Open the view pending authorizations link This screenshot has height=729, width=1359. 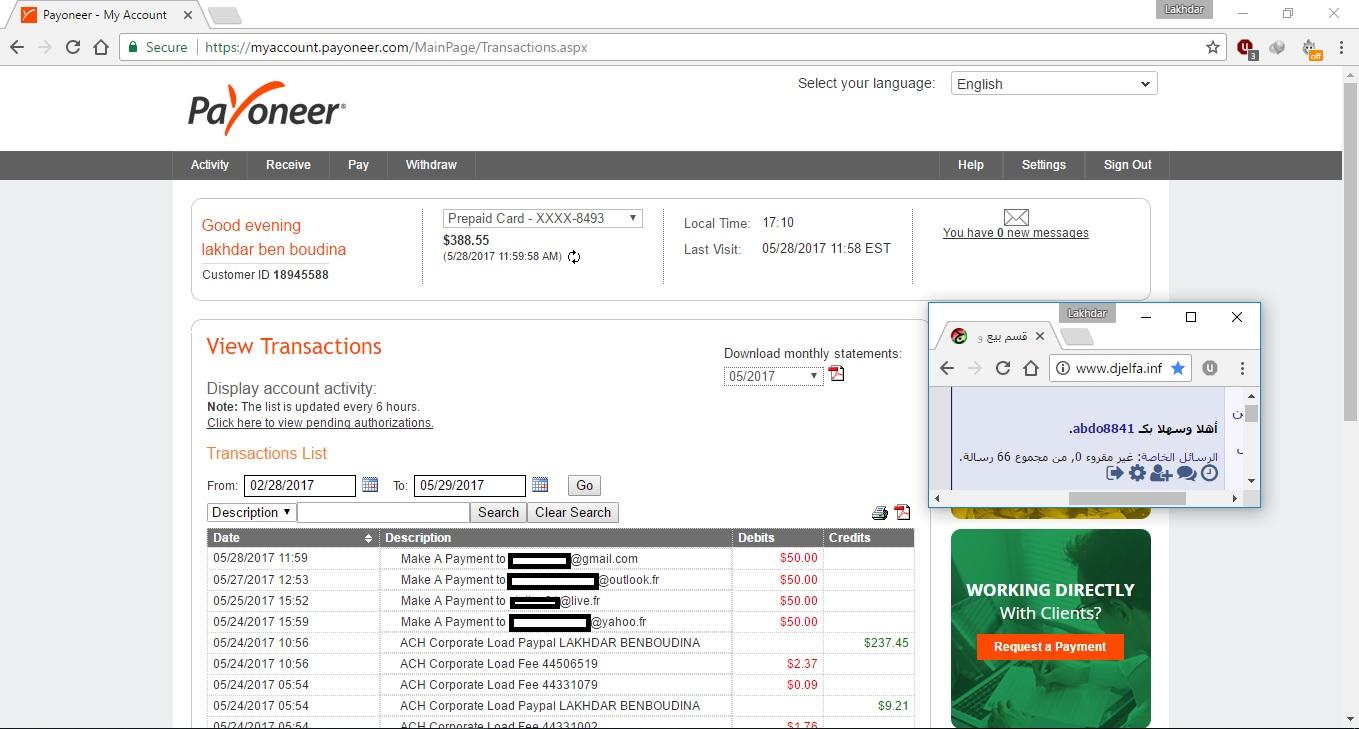320,423
